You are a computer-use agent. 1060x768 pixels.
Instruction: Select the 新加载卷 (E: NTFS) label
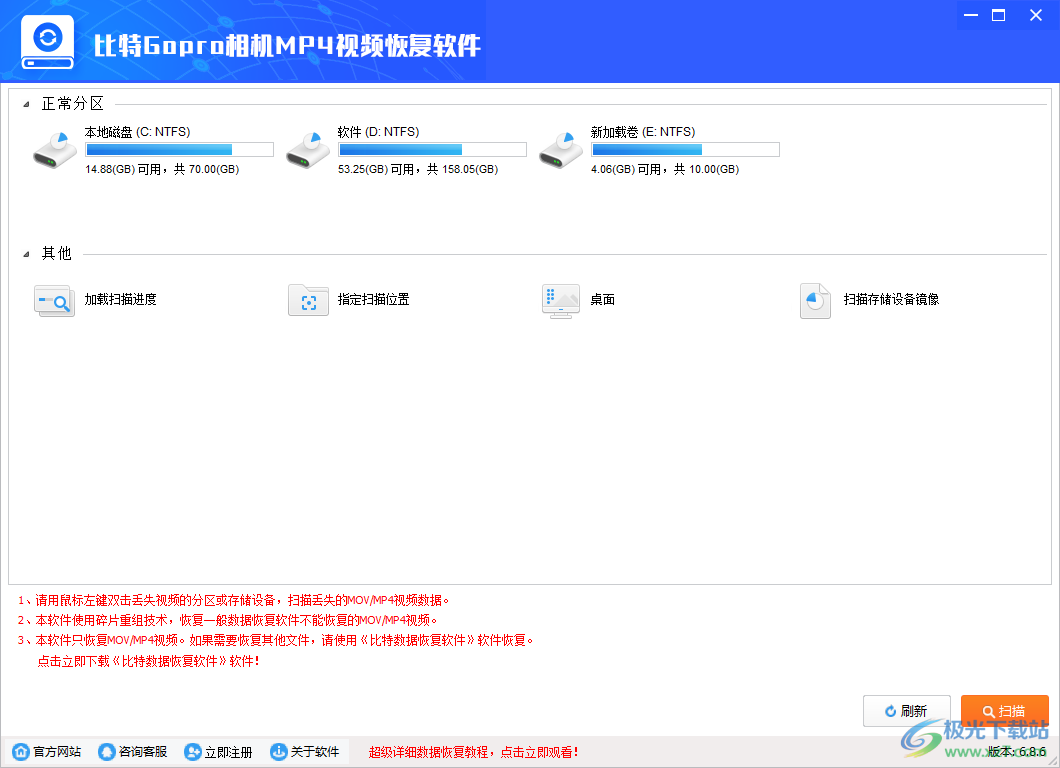click(643, 132)
